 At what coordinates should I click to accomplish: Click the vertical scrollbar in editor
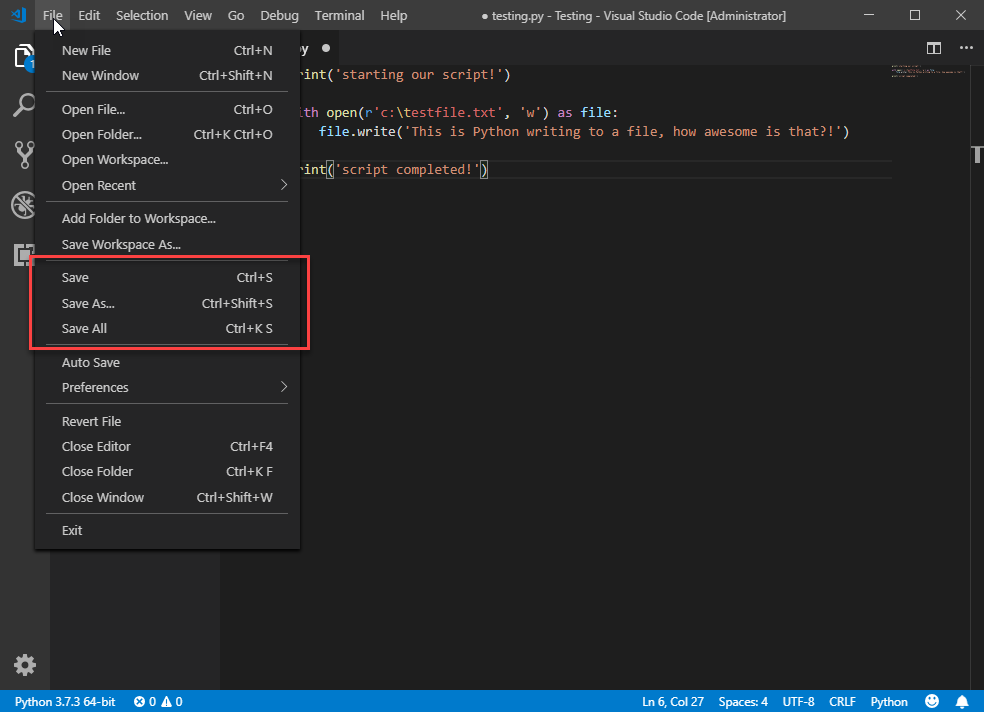[x=977, y=376]
